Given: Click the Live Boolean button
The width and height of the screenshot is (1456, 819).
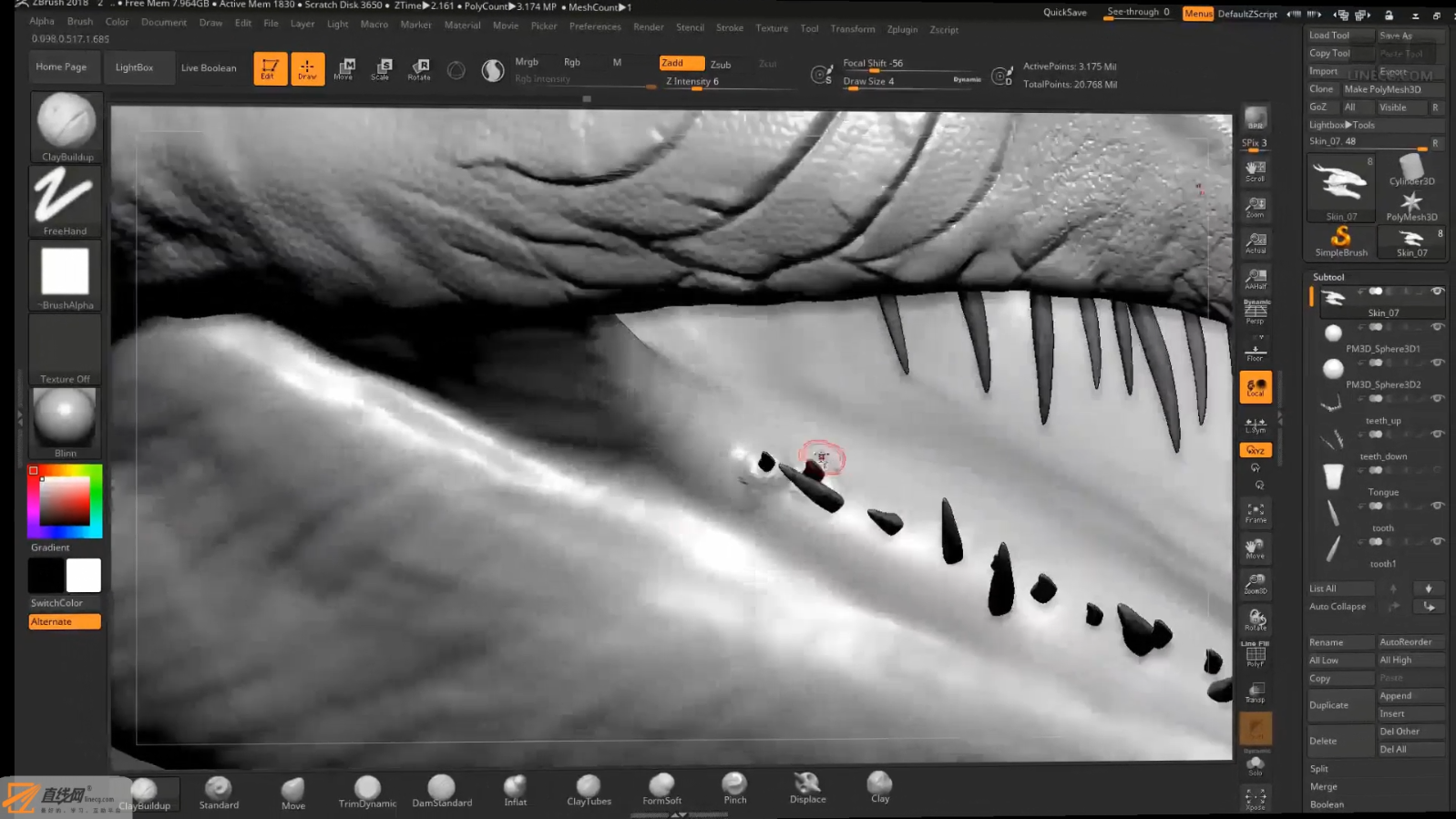Looking at the screenshot, I should [x=209, y=68].
